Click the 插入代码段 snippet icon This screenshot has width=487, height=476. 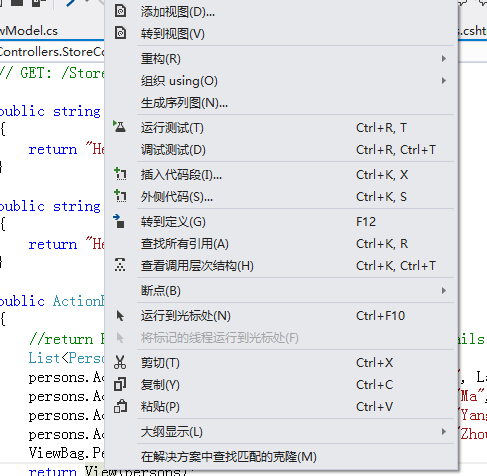click(120, 174)
